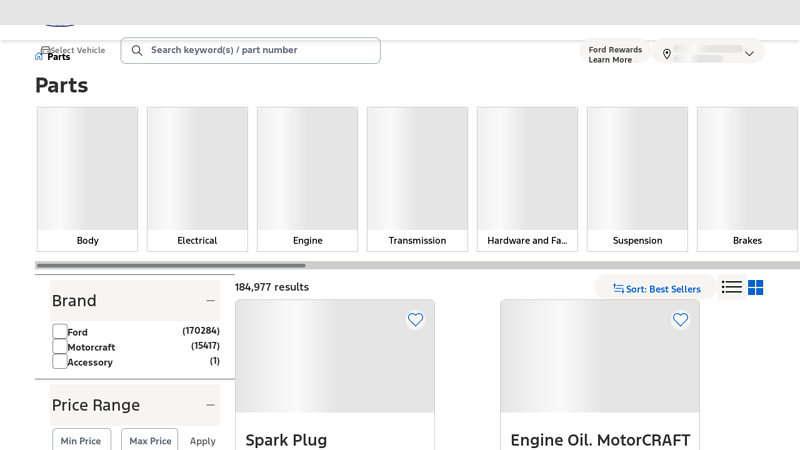Click the location pin icon
800x450 pixels.
pos(666,54)
